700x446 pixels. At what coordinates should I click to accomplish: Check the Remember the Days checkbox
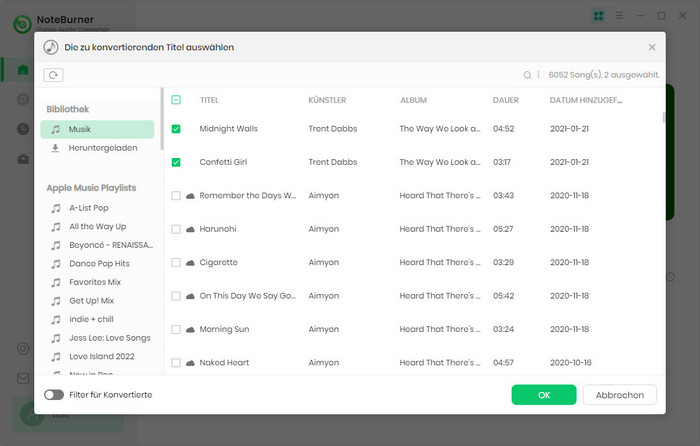(x=176, y=196)
